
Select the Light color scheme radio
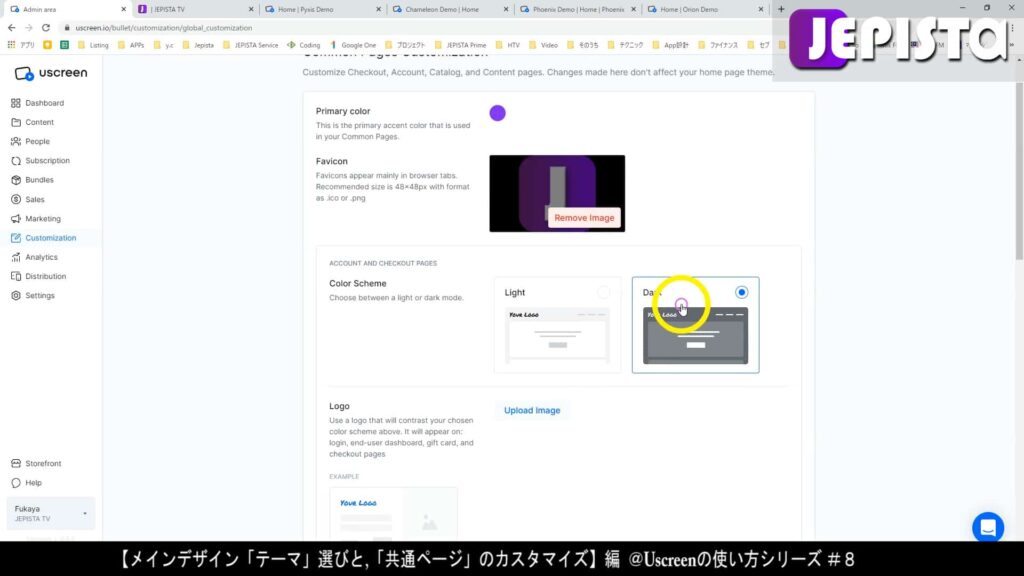[x=603, y=293]
